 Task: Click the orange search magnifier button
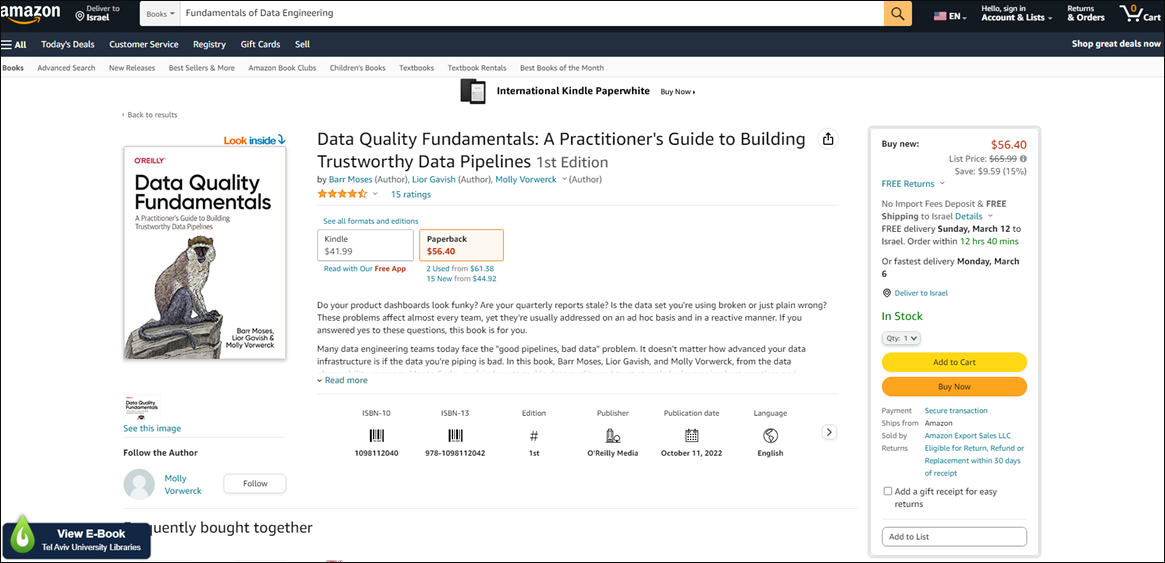click(897, 13)
